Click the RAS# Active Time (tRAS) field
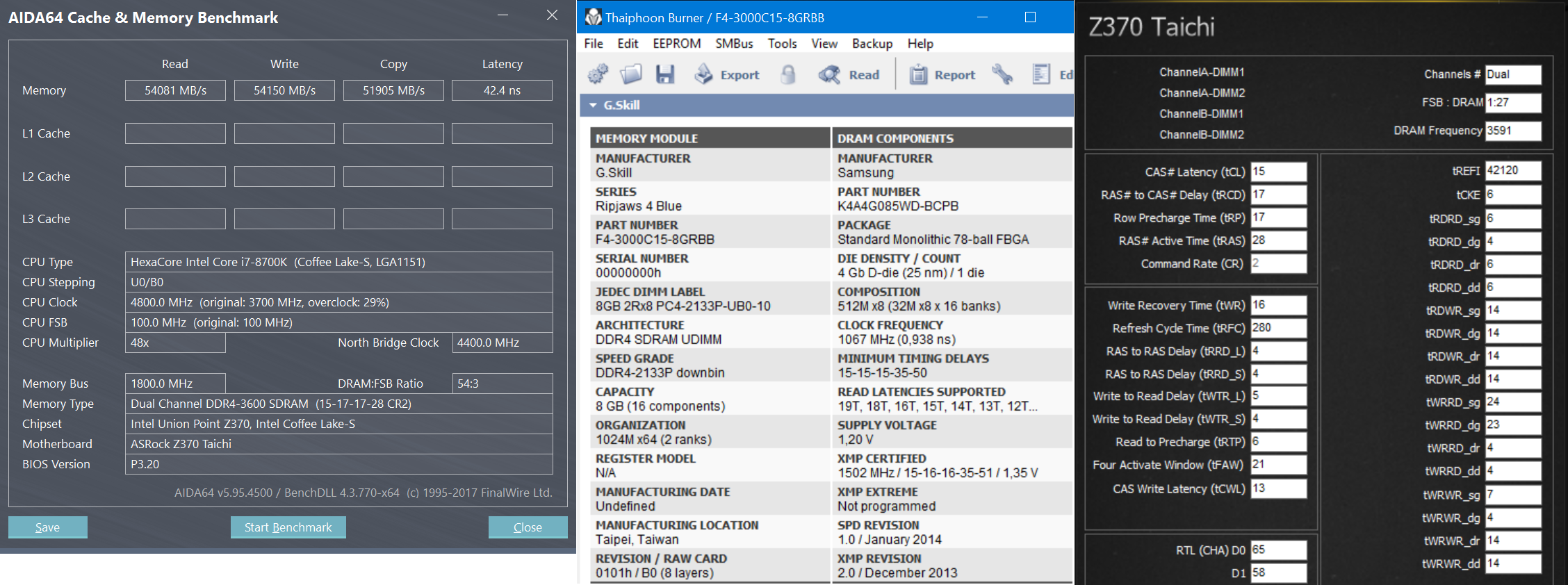Image resolution: width=1568 pixels, height=585 pixels. (x=1279, y=240)
